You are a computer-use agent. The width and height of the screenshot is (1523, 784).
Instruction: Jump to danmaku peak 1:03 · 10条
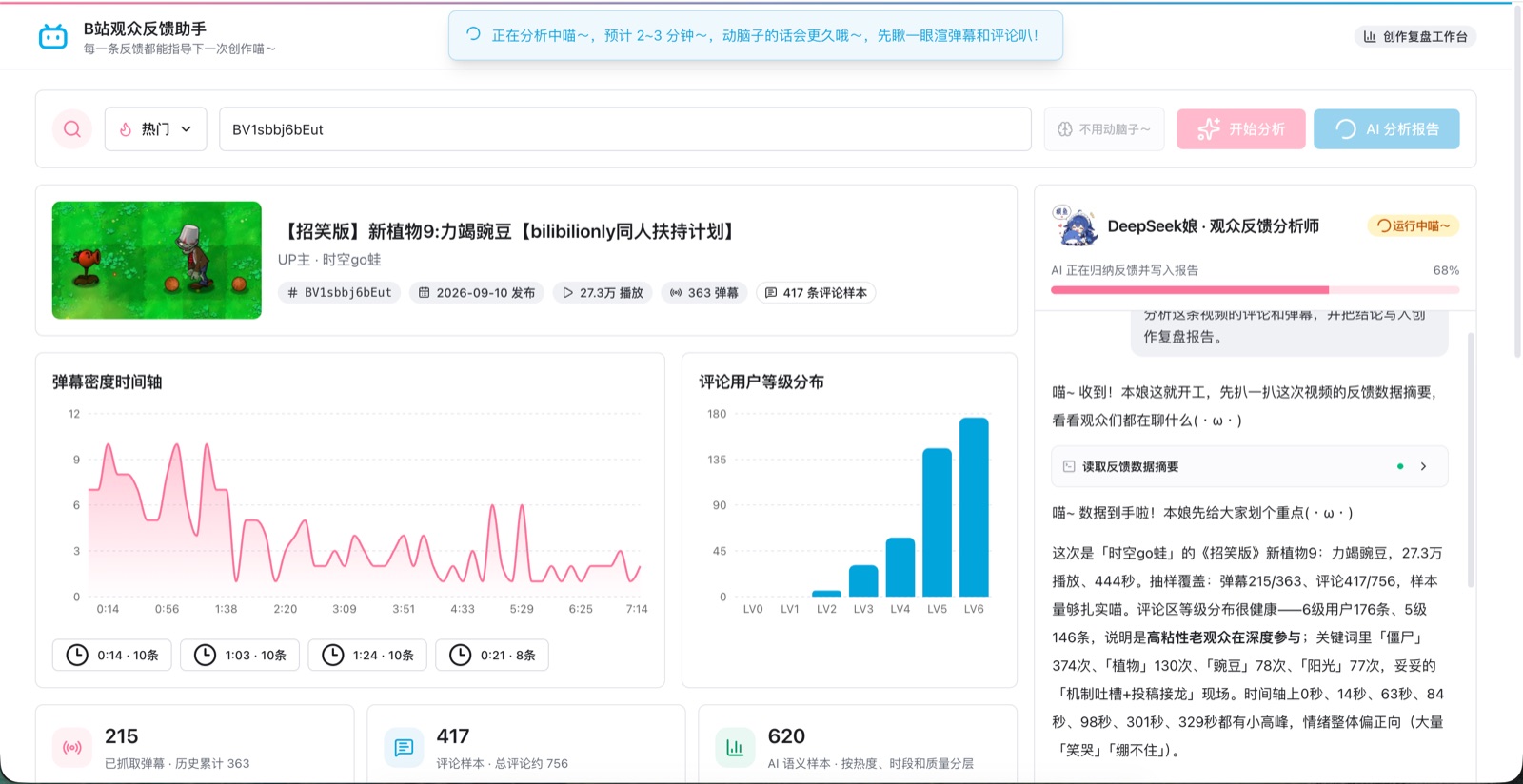[x=240, y=656]
